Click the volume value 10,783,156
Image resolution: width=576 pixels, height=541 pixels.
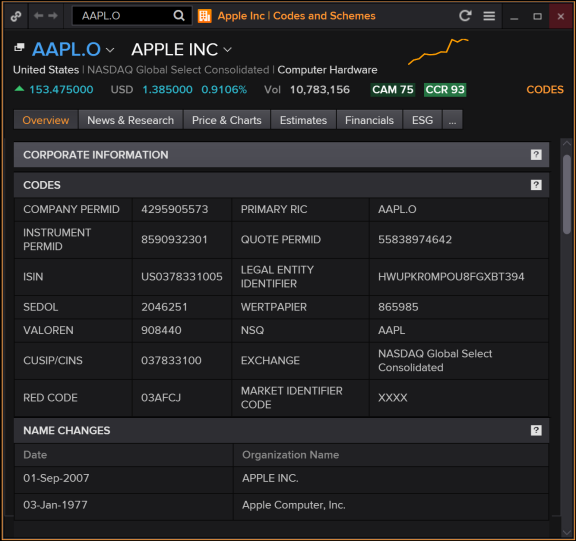coord(320,90)
